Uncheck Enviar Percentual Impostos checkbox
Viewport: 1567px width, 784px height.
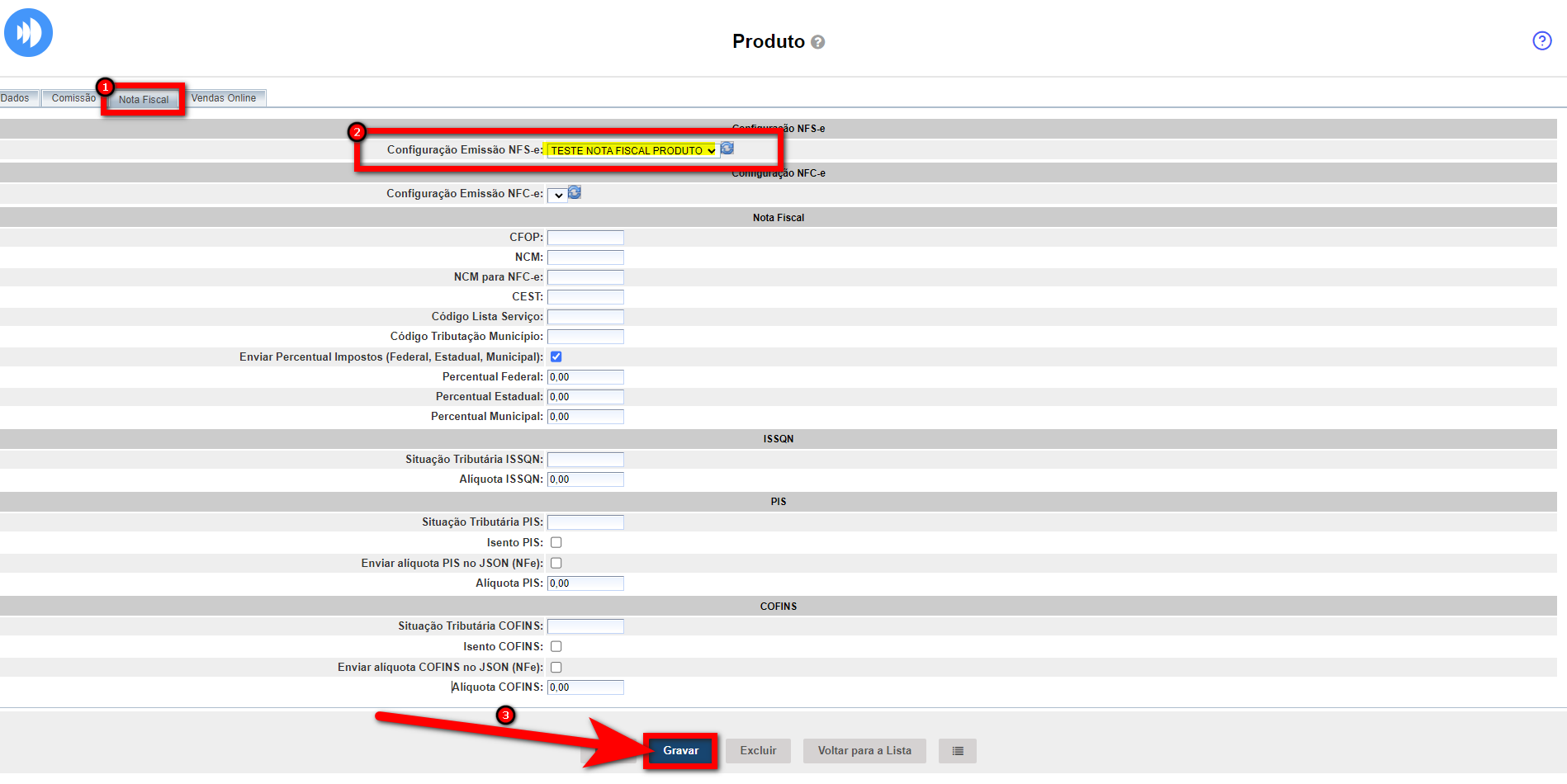click(556, 357)
